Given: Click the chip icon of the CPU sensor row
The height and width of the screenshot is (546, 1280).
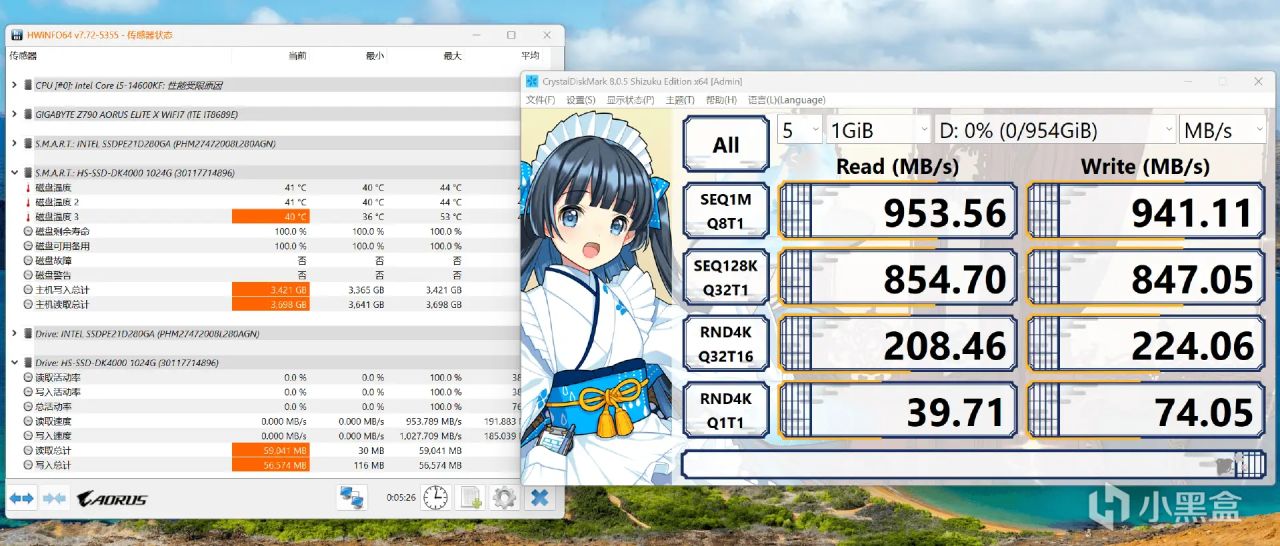Looking at the screenshot, I should click(27, 85).
